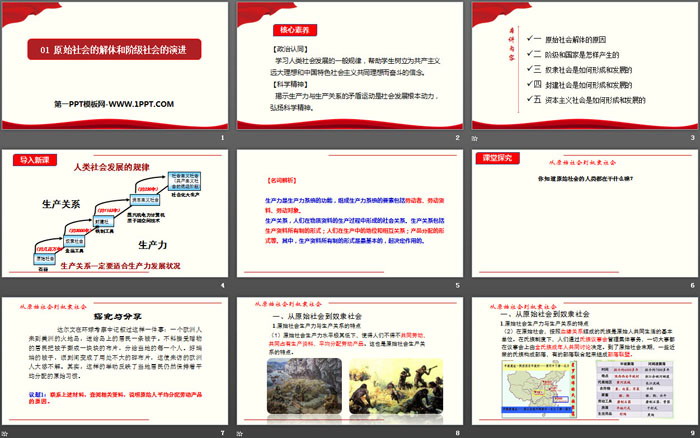The height and width of the screenshot is (438, 700).
Task: Select slide 3 thumbnail with five-item outline list
Action: point(585,66)
